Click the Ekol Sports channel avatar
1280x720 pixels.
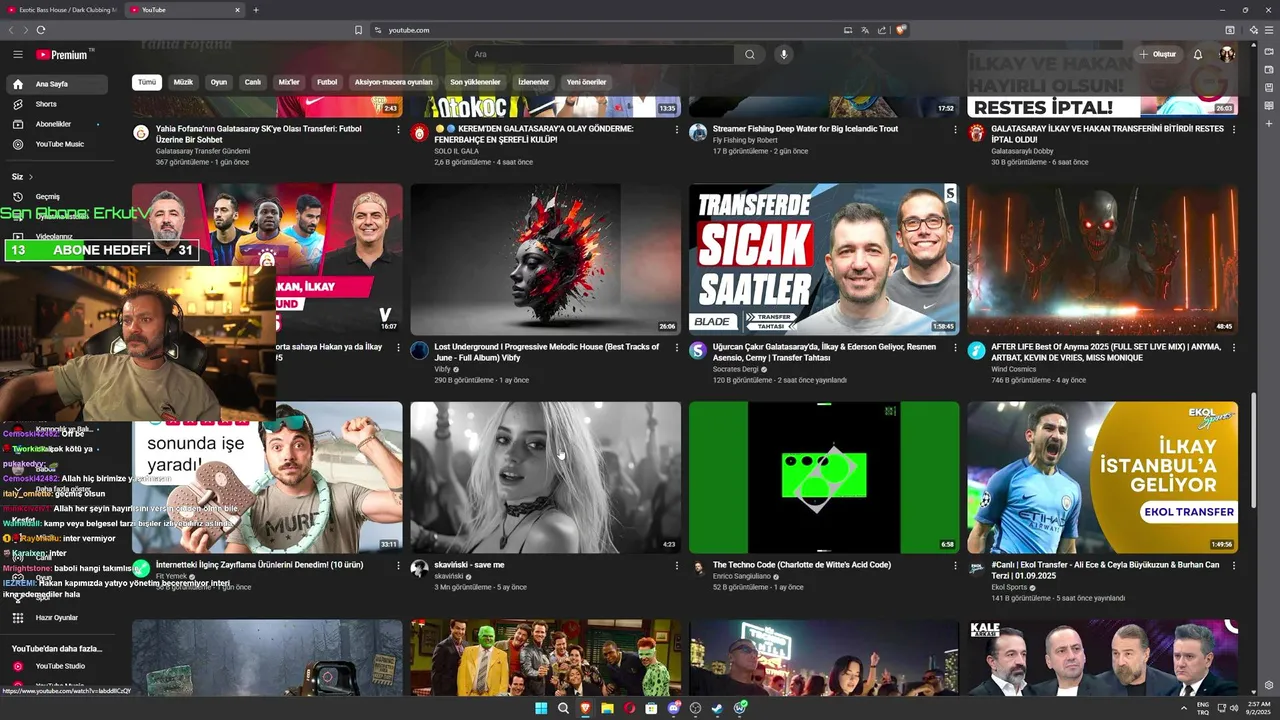click(x=976, y=568)
